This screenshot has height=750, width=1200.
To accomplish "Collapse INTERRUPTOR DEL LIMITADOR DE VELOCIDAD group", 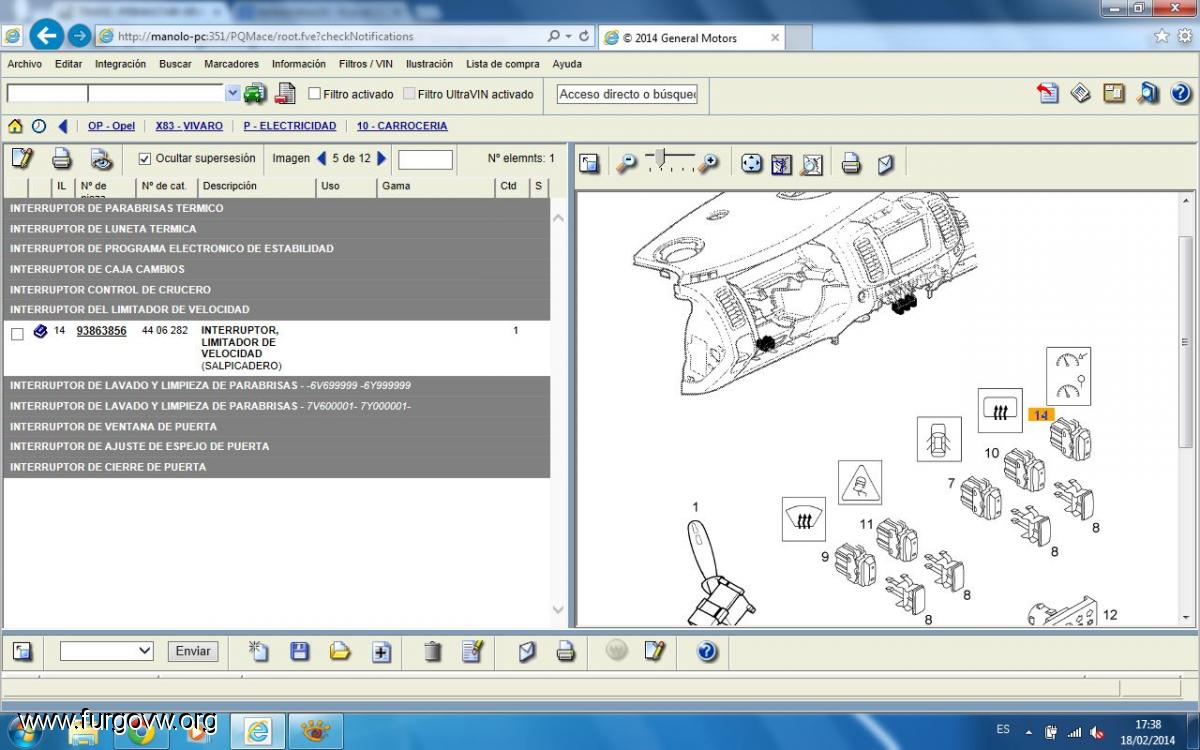I will [277, 310].
